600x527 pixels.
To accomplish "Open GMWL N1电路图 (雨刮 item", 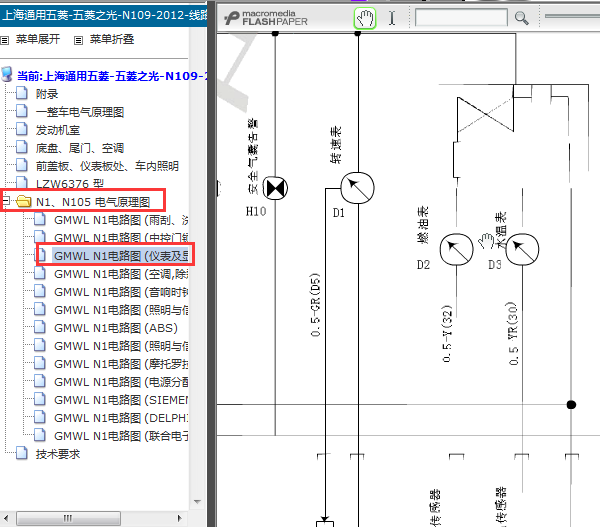I will [121, 220].
